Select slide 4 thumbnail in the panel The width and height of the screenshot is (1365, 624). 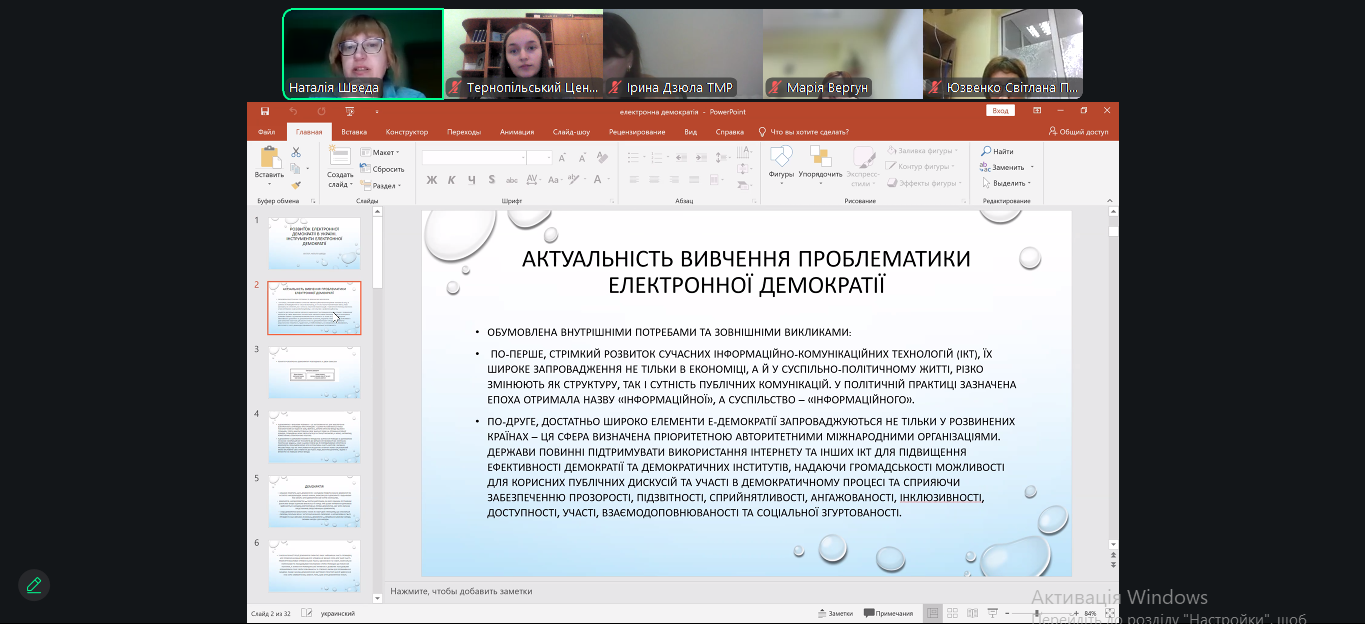314,436
